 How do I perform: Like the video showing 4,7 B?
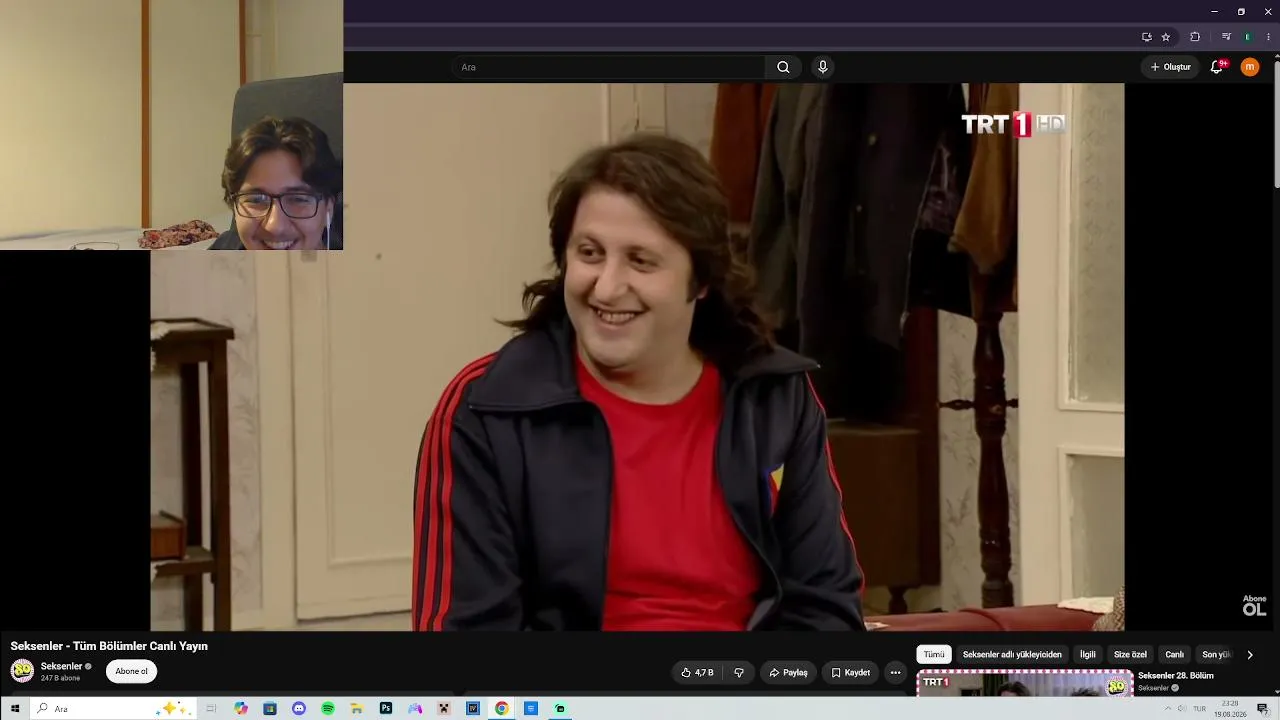click(x=698, y=673)
